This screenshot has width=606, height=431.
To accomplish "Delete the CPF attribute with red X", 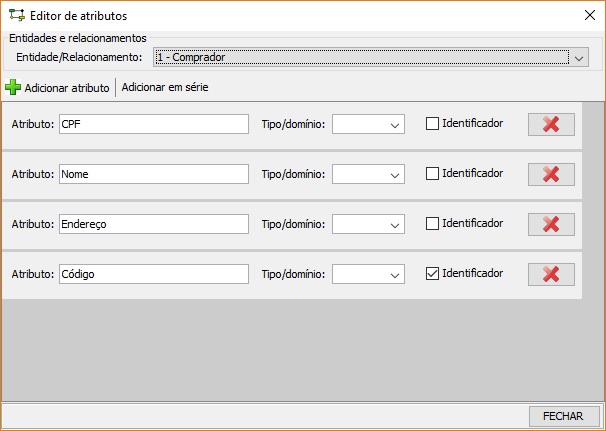I will coord(551,124).
